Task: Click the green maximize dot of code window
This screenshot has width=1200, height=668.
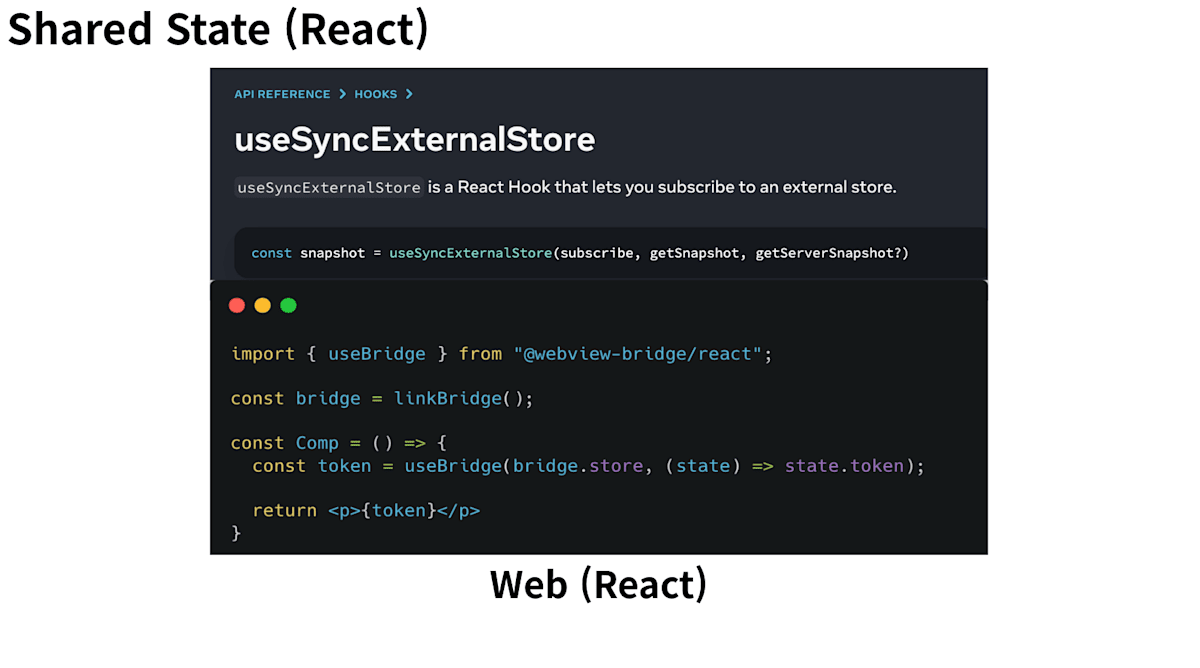Action: [288, 306]
